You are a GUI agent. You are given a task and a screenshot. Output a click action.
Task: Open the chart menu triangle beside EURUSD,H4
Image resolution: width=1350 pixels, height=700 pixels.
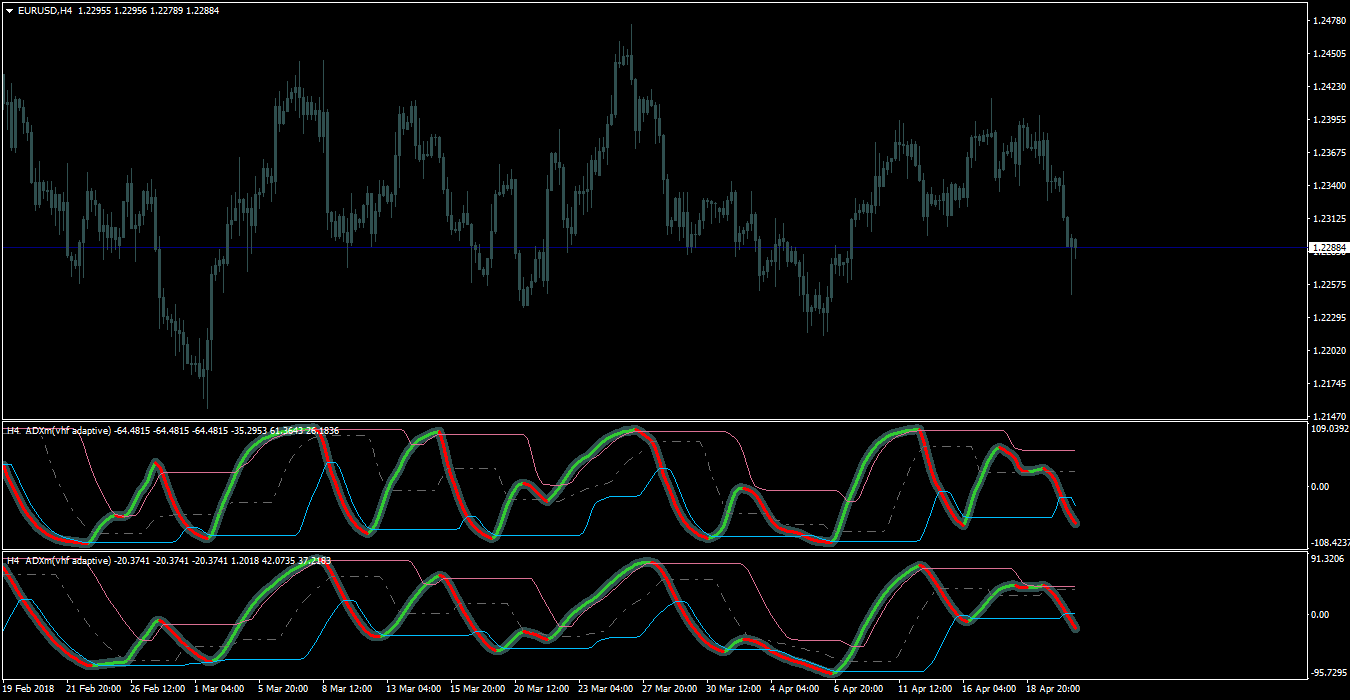pyautogui.click(x=9, y=10)
